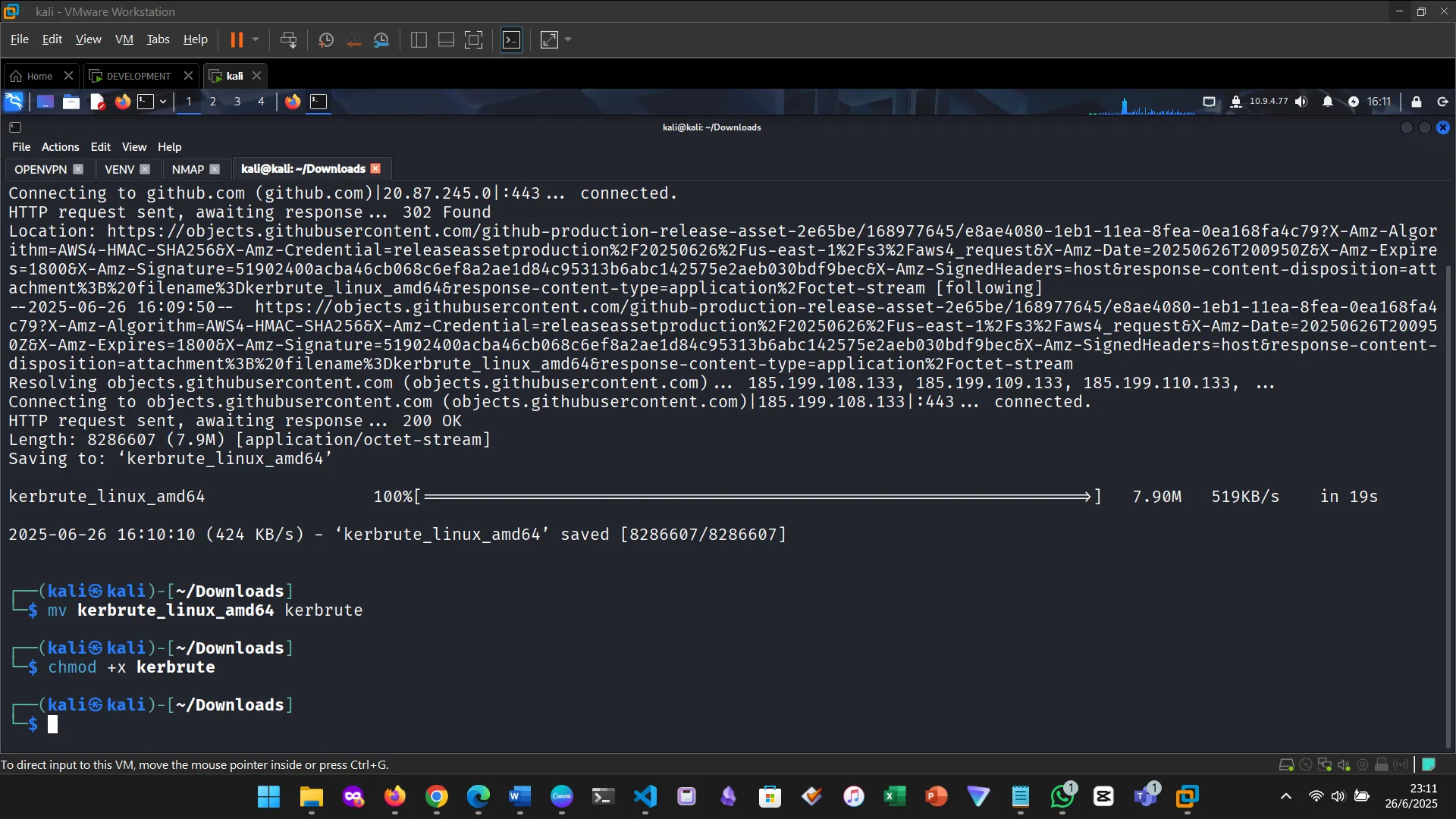Click the log out arrow in the Kali tray
Screen dimensions: 1456x819
[1441, 101]
